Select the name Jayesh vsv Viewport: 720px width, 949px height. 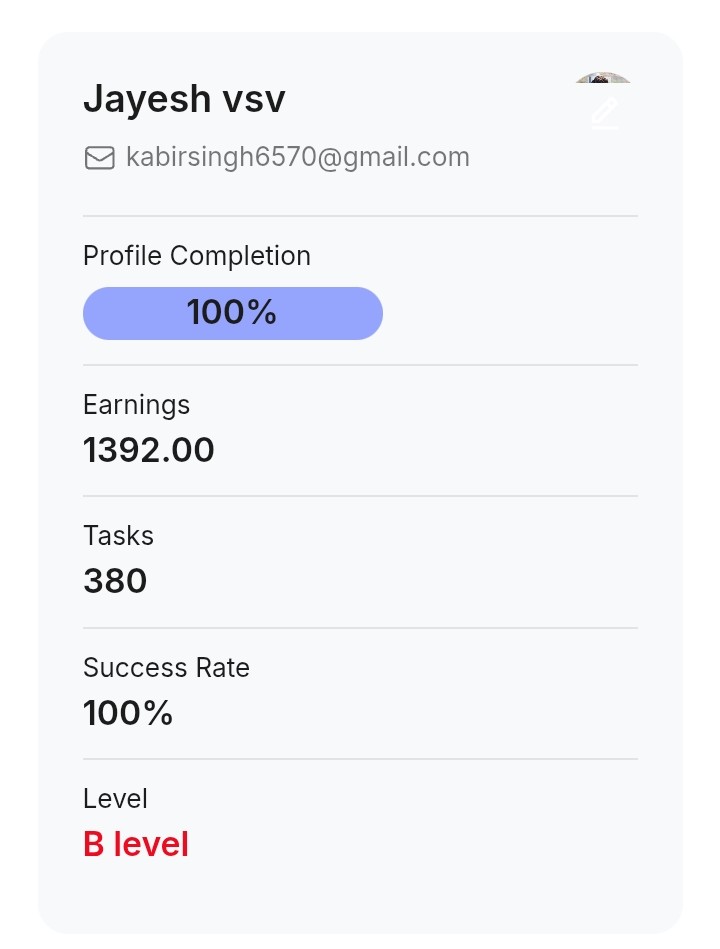(x=184, y=99)
